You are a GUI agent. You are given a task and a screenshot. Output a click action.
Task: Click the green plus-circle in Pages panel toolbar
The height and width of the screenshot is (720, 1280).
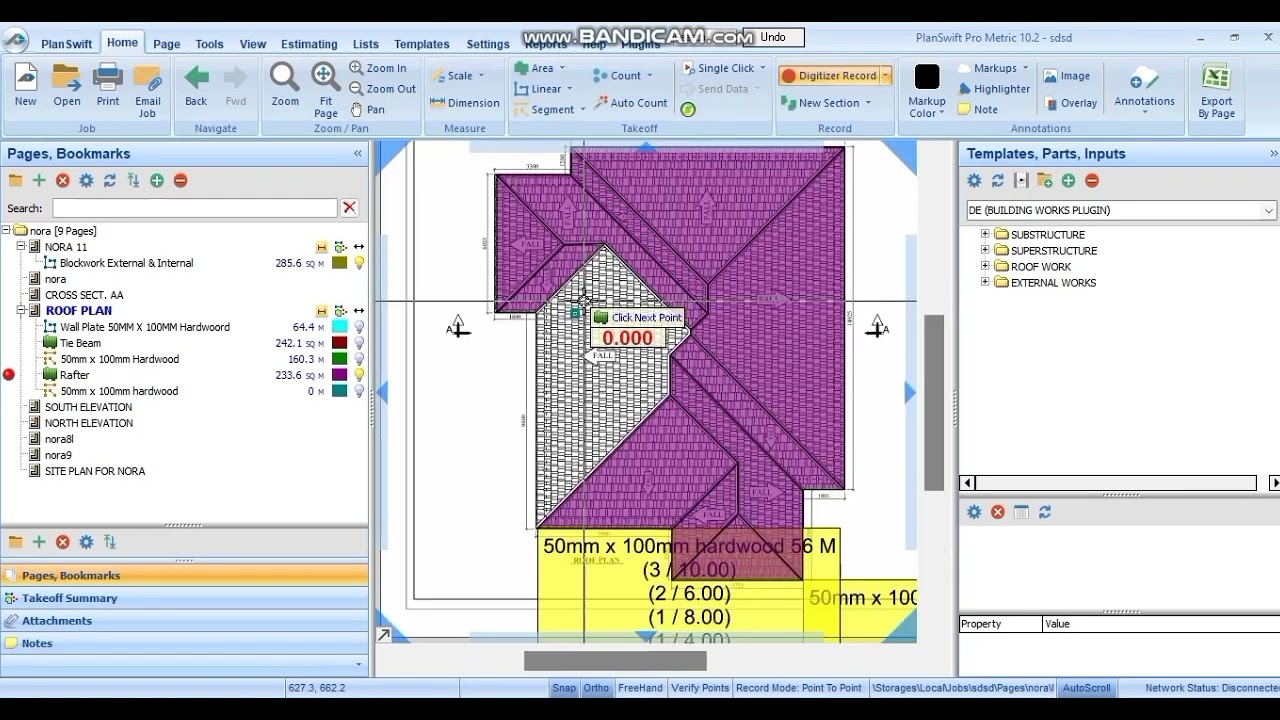157,181
